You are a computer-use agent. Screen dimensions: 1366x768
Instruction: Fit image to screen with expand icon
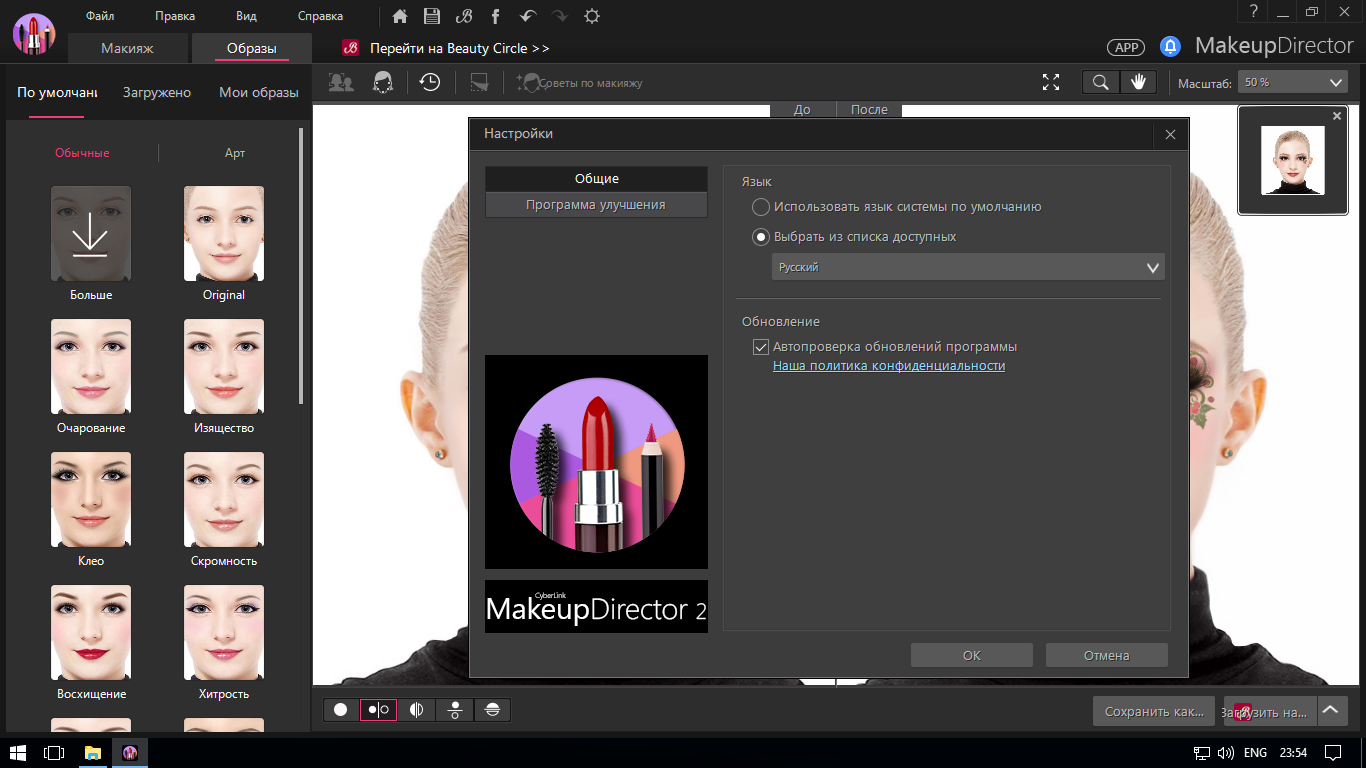[1051, 82]
